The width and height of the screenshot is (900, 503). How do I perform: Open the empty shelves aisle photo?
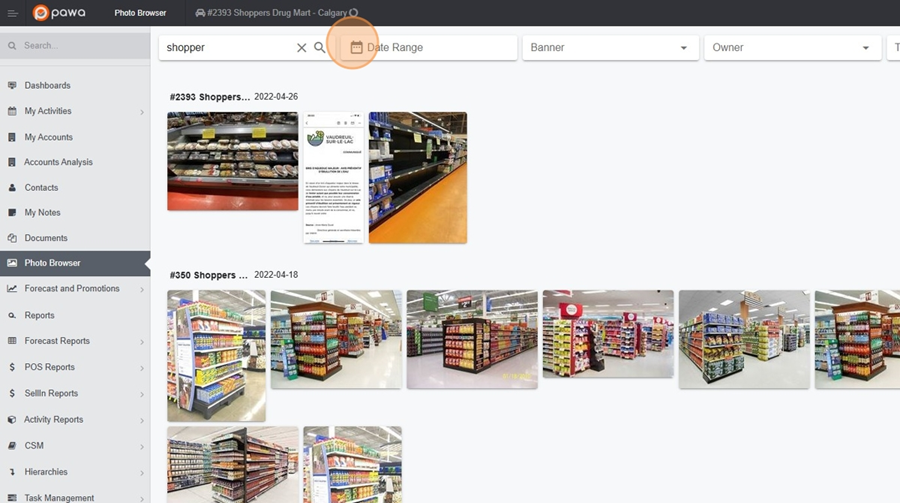click(x=418, y=177)
